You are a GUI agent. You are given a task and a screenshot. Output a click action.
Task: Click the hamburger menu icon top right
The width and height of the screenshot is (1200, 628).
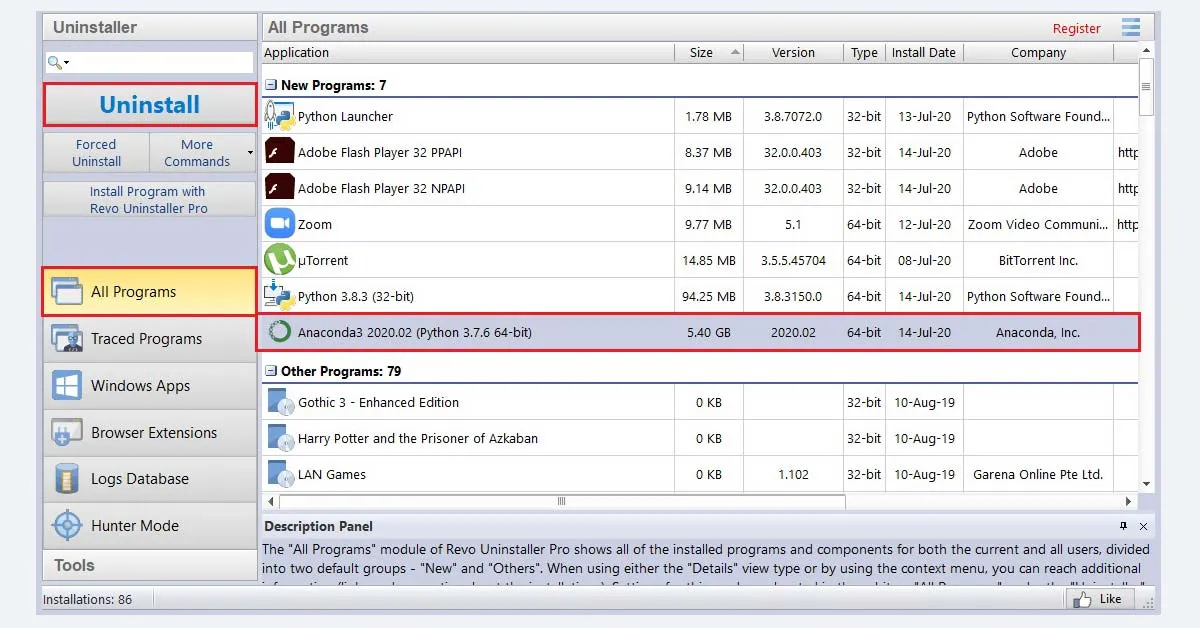point(1131,27)
